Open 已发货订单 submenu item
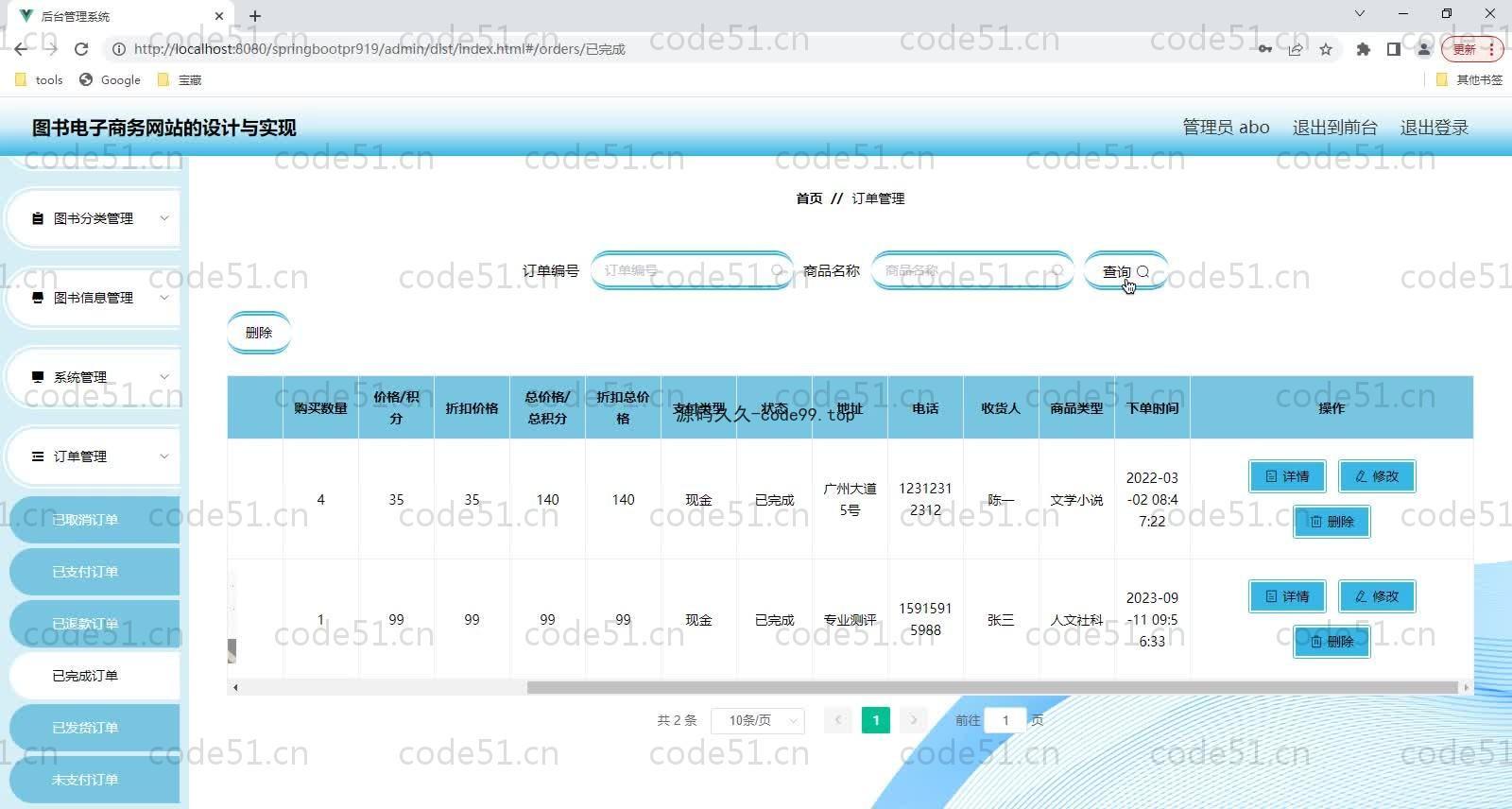The width and height of the screenshot is (1512, 809). coord(94,728)
